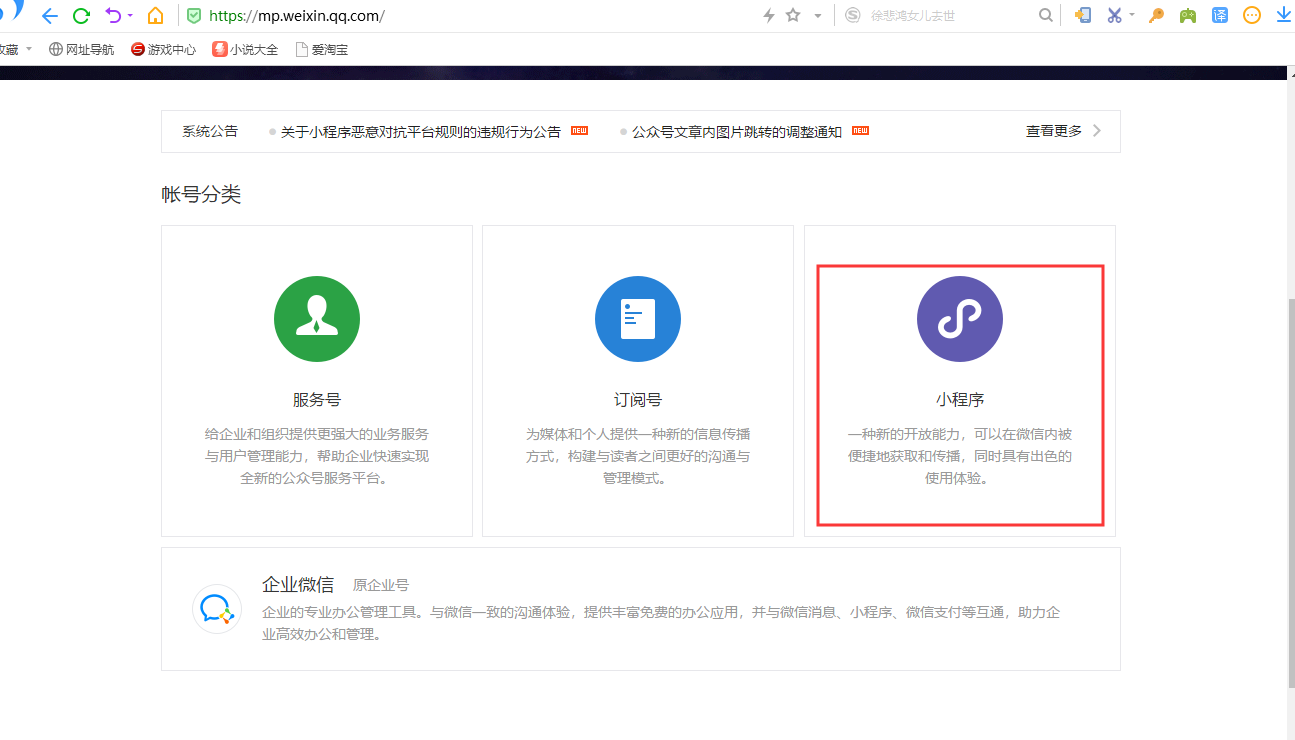Click the lightning speed mode icon
Image resolution: width=1295 pixels, height=740 pixels.
pyautogui.click(x=769, y=16)
